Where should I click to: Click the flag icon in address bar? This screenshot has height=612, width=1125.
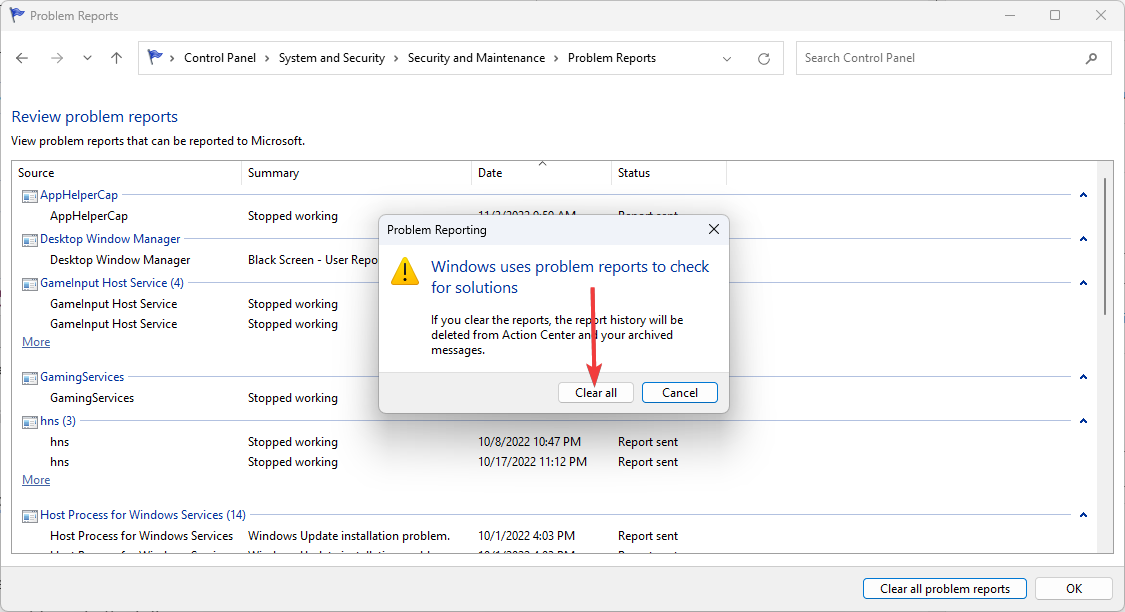[154, 57]
